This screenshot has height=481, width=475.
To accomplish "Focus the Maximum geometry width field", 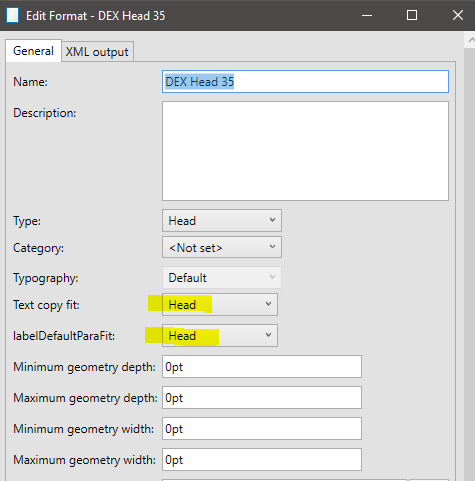I will pos(262,460).
